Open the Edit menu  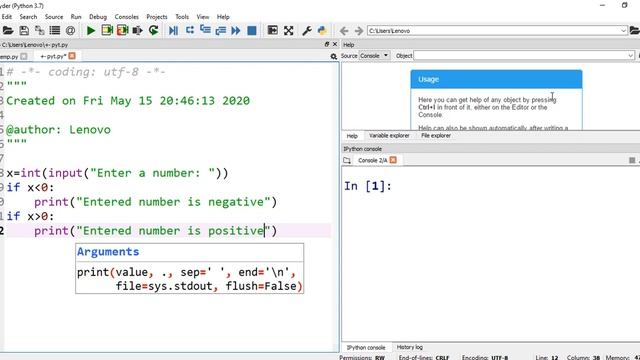coord(7,17)
